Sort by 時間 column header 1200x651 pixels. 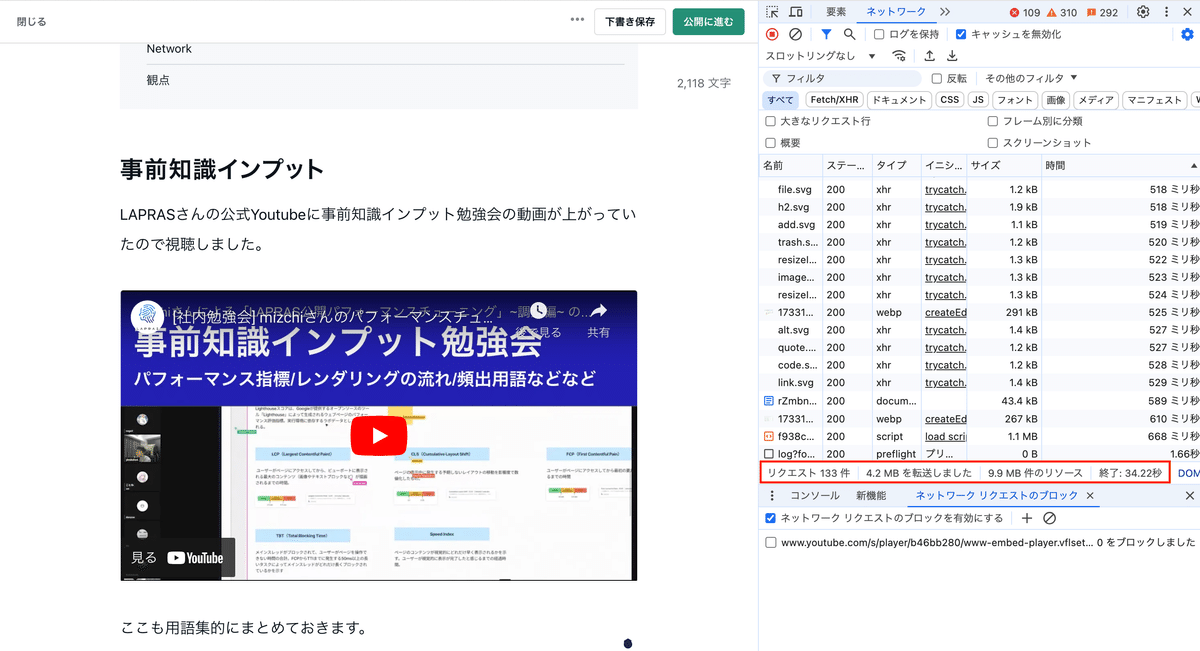coord(1120,165)
